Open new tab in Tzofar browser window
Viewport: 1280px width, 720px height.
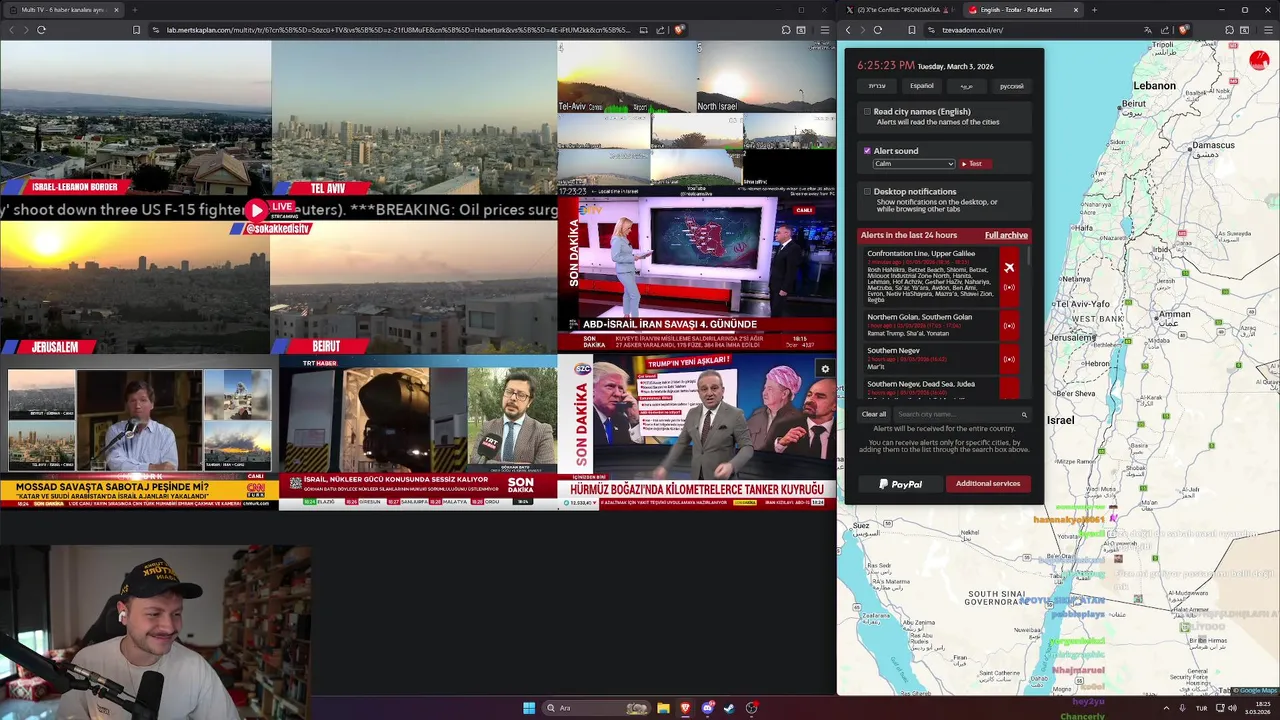[1094, 10]
